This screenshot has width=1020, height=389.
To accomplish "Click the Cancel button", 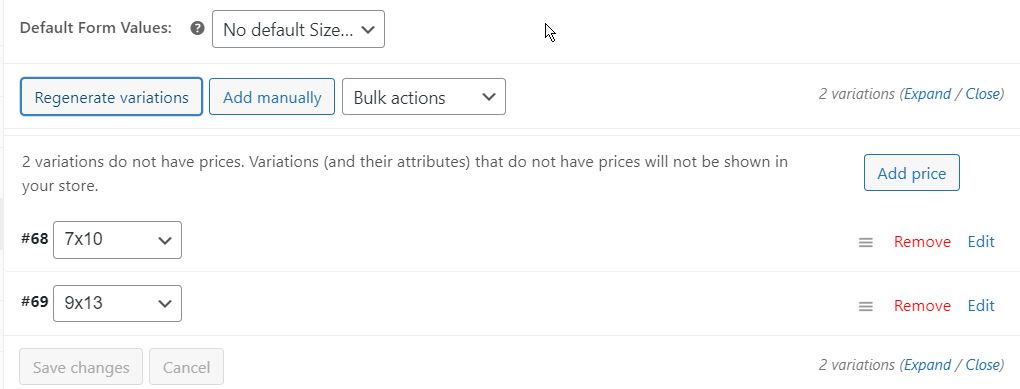I will (x=186, y=367).
